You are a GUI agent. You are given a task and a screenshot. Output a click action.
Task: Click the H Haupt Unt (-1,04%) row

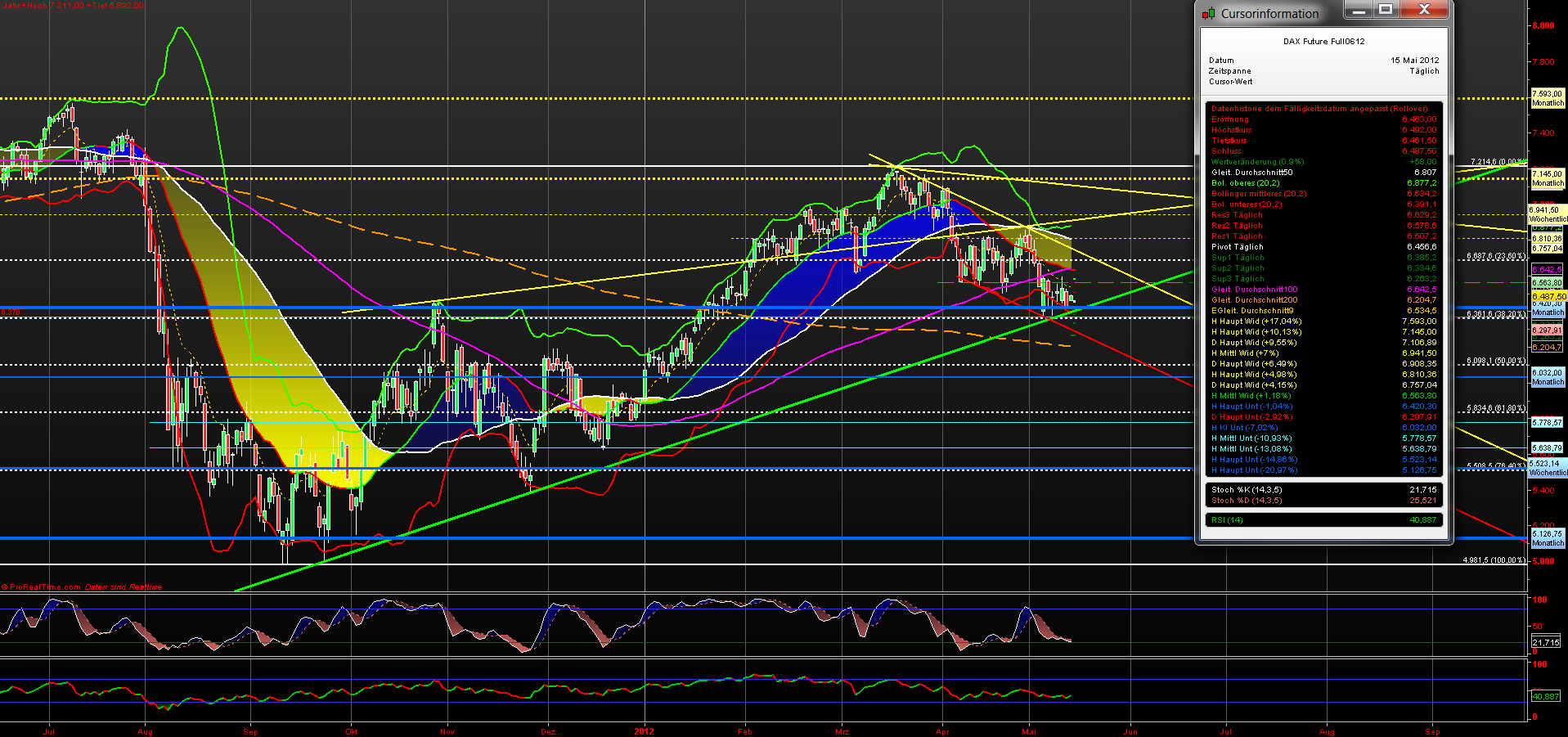(x=1323, y=407)
